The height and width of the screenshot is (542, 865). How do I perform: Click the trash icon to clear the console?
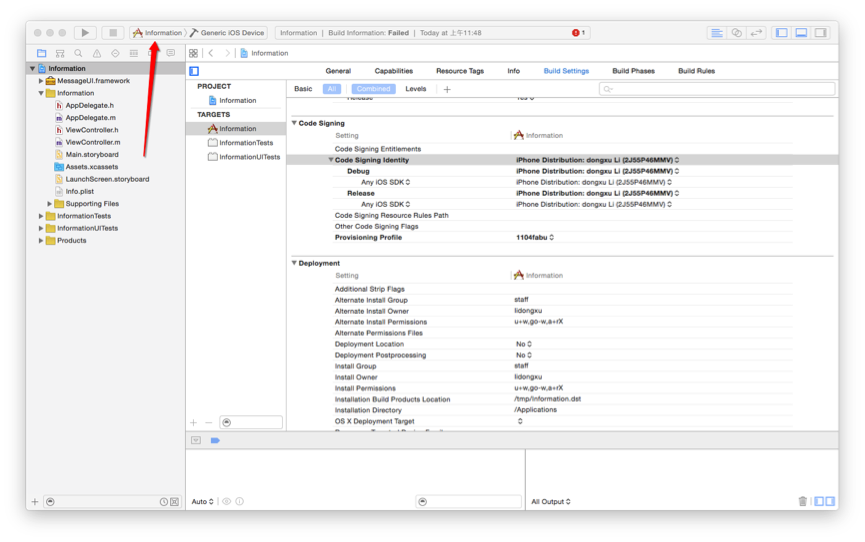(803, 501)
